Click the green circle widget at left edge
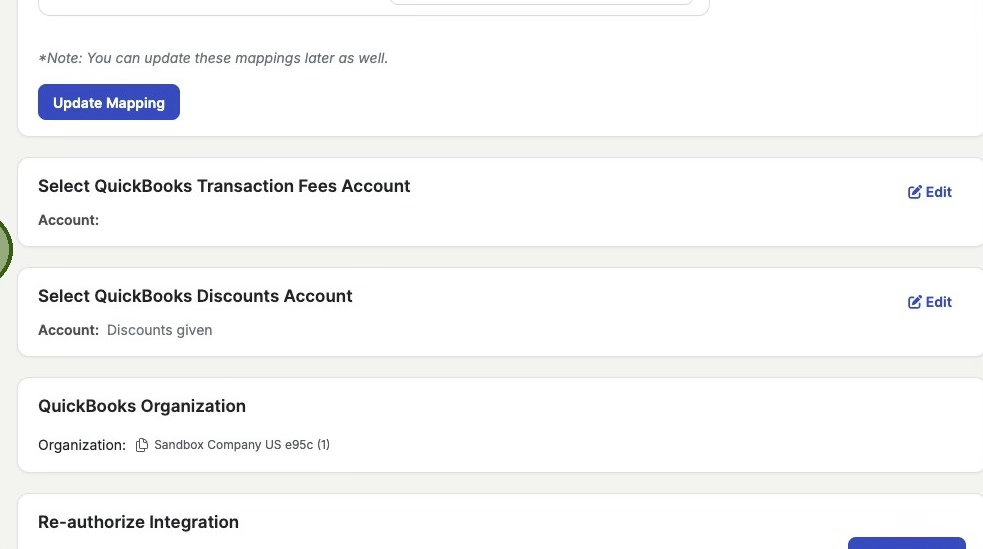 tap(3, 249)
